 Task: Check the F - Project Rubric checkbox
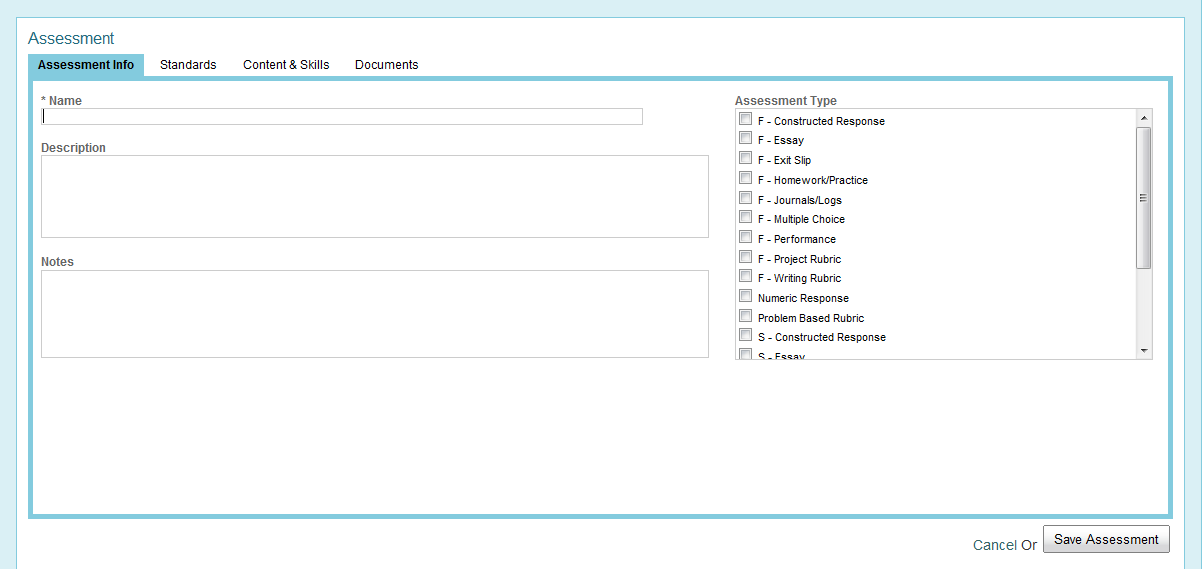pos(745,257)
